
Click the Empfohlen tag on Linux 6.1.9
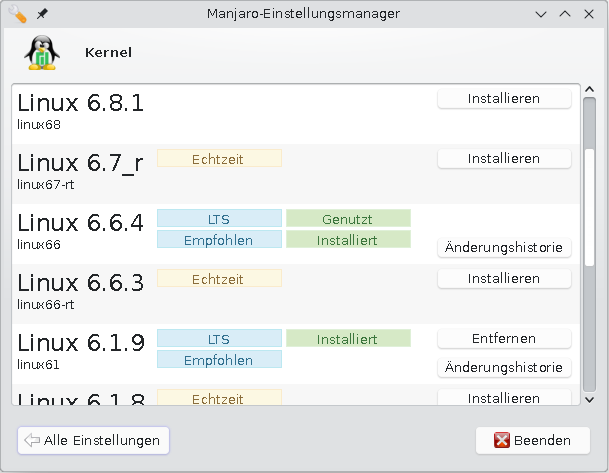tap(219, 360)
